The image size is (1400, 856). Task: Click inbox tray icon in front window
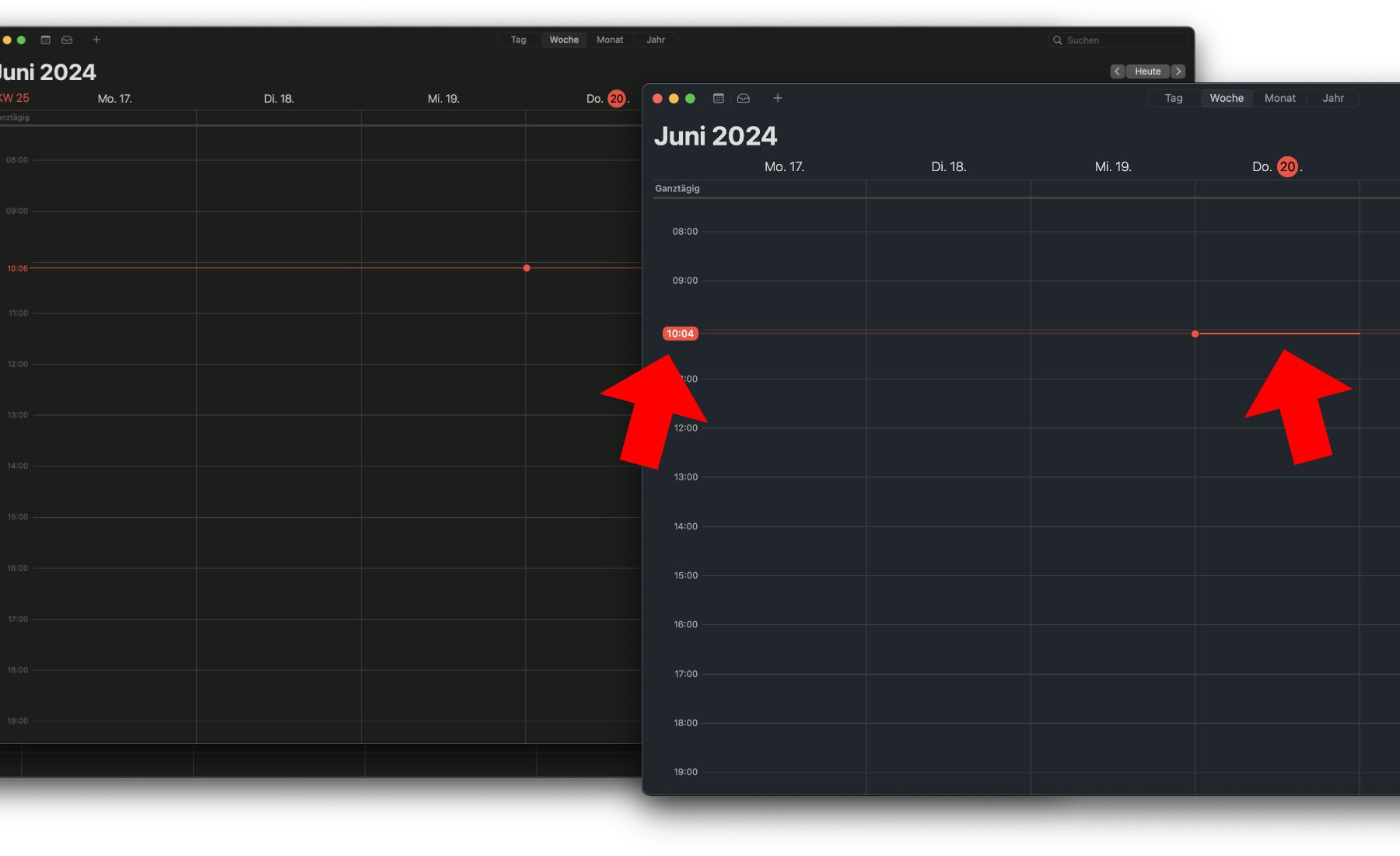coord(744,98)
